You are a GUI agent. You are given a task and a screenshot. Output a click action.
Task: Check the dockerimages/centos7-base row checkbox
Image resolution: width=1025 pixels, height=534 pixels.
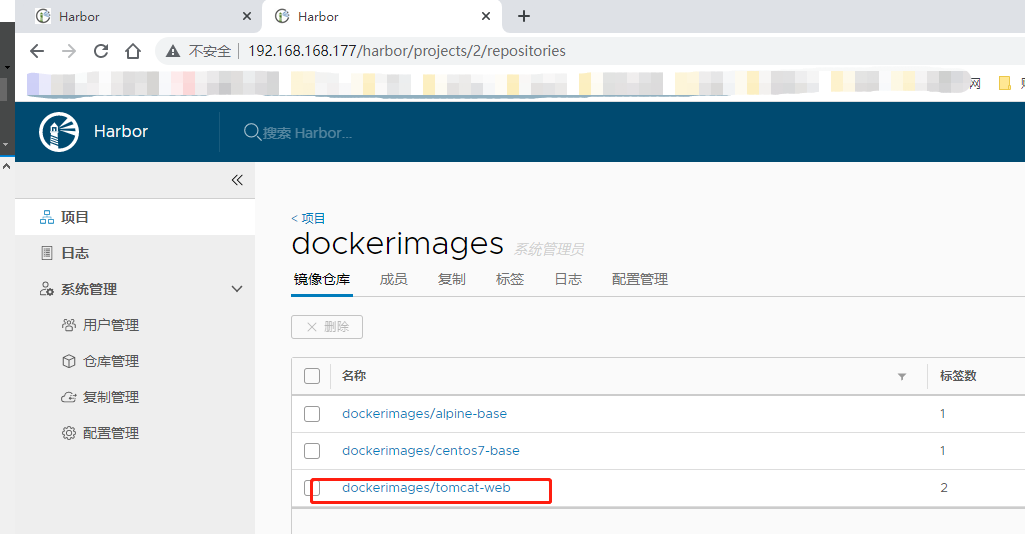click(312, 451)
